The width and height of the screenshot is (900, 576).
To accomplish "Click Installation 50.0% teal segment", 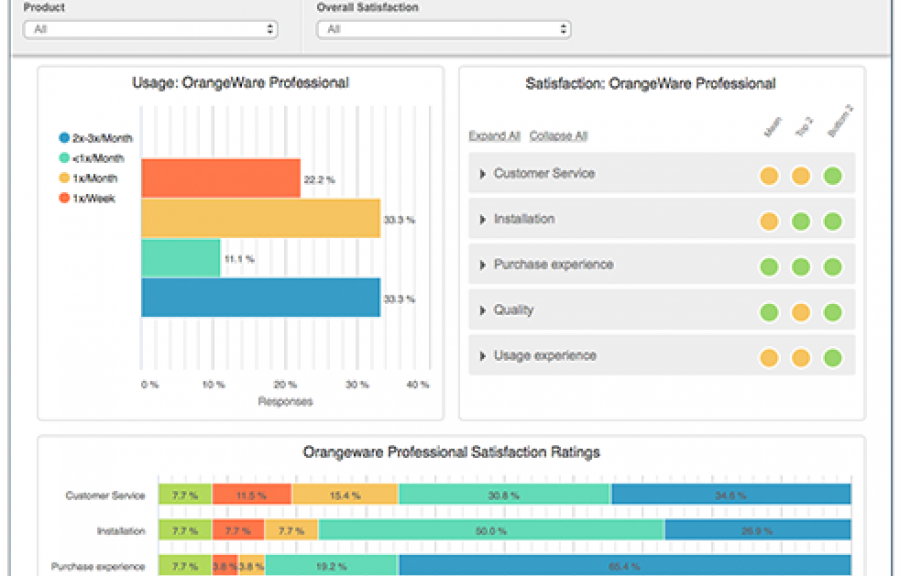I will 491,530.
